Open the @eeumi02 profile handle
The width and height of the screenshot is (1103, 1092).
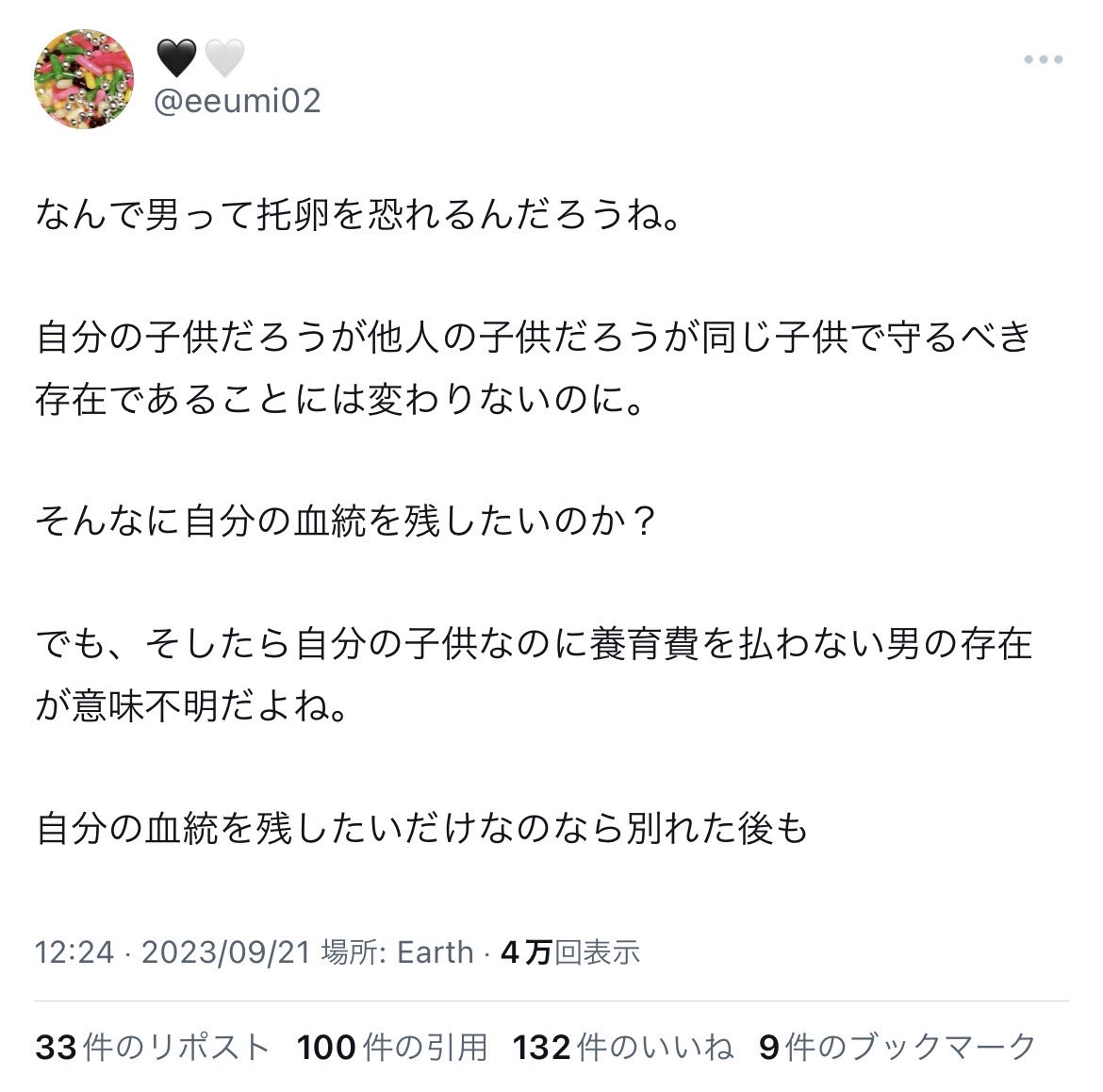coord(237,101)
